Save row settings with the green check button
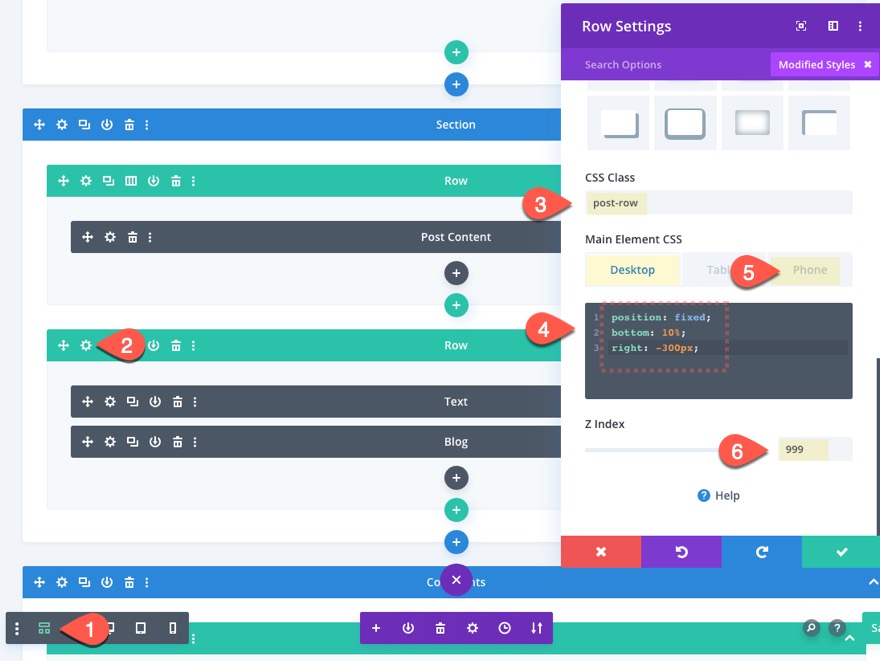Viewport: 880px width, 661px height. pyautogui.click(x=841, y=552)
